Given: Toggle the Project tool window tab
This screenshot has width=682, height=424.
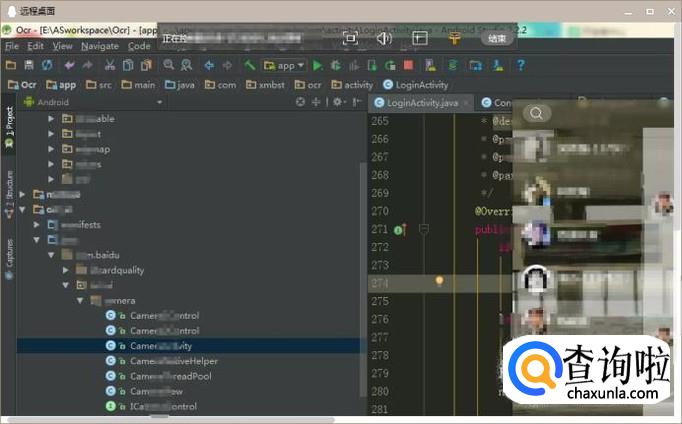Looking at the screenshot, I should tap(9, 127).
